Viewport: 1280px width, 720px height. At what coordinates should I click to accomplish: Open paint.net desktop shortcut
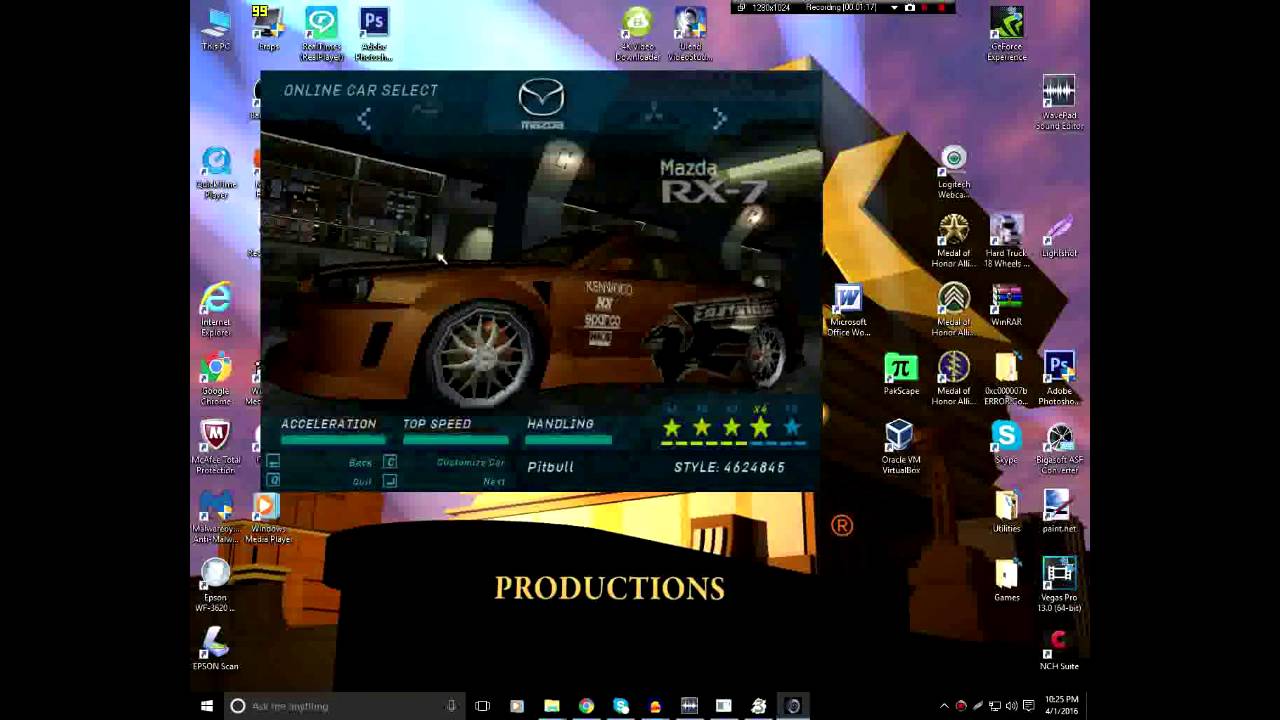coord(1059,512)
